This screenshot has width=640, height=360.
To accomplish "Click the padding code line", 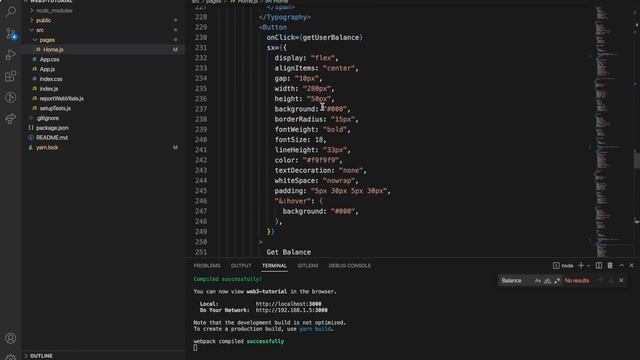I will point(333,191).
